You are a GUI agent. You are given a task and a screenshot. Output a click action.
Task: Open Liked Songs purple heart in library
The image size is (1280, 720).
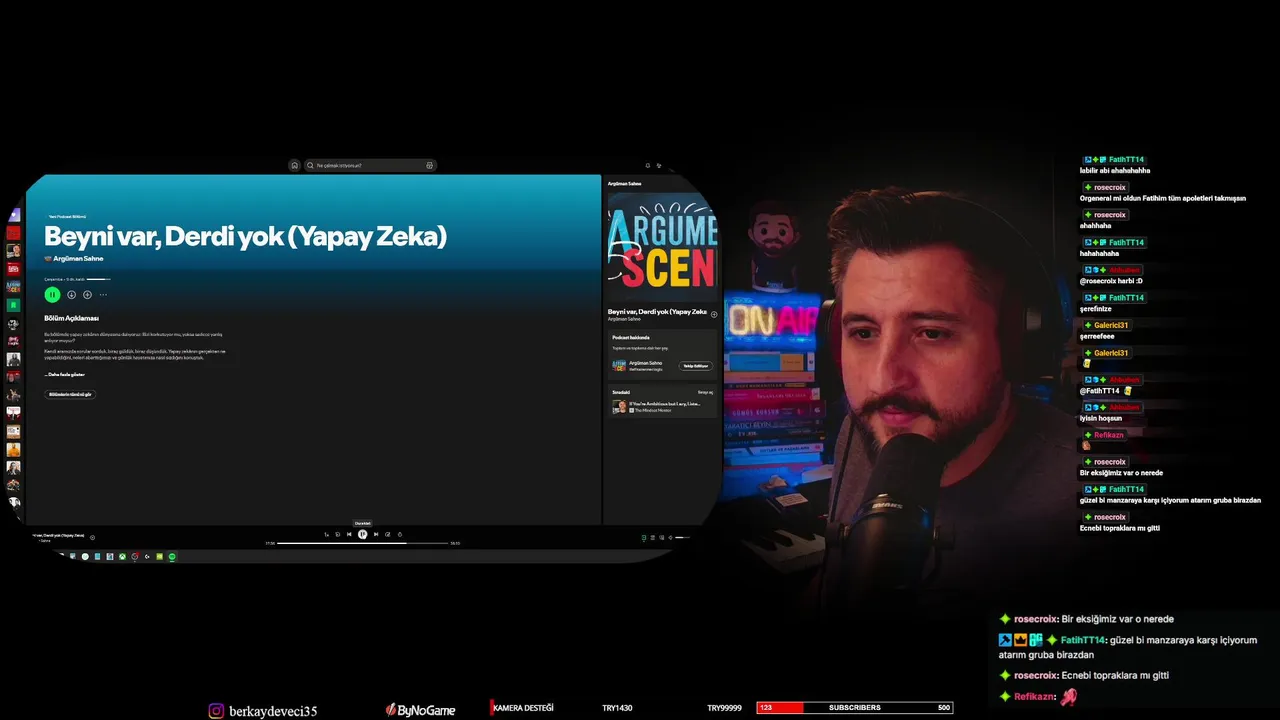(x=14, y=214)
